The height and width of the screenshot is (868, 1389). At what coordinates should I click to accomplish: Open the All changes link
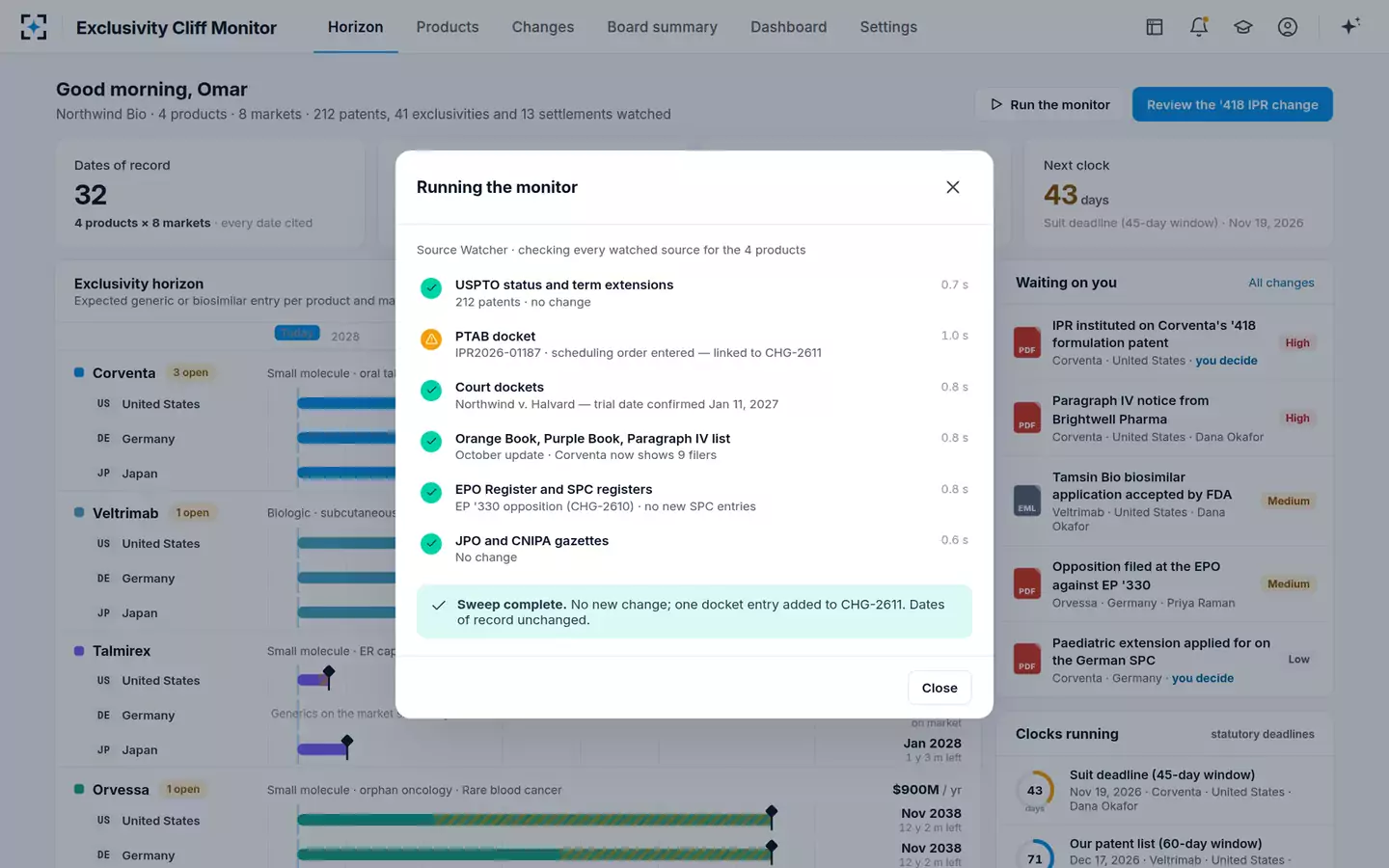[1281, 283]
